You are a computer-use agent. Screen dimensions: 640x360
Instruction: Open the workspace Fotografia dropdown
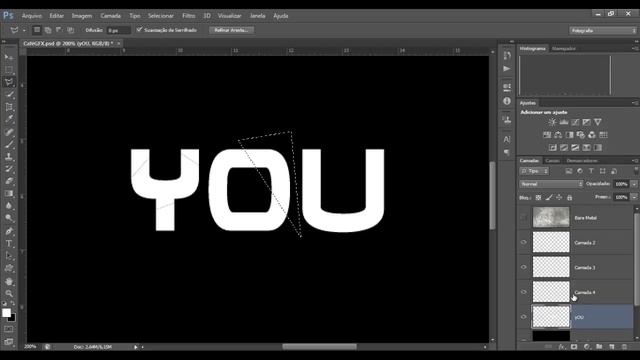(603, 30)
